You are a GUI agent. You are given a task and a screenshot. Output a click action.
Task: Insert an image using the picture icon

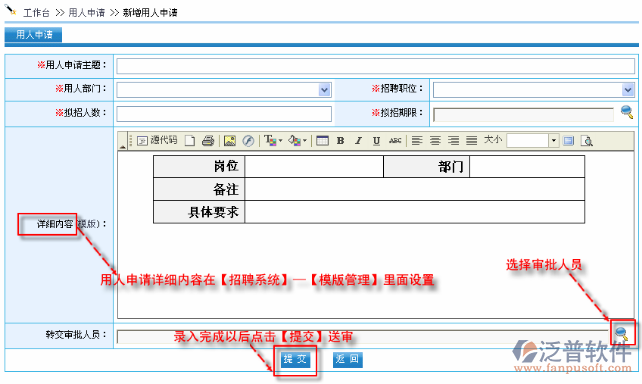point(230,141)
